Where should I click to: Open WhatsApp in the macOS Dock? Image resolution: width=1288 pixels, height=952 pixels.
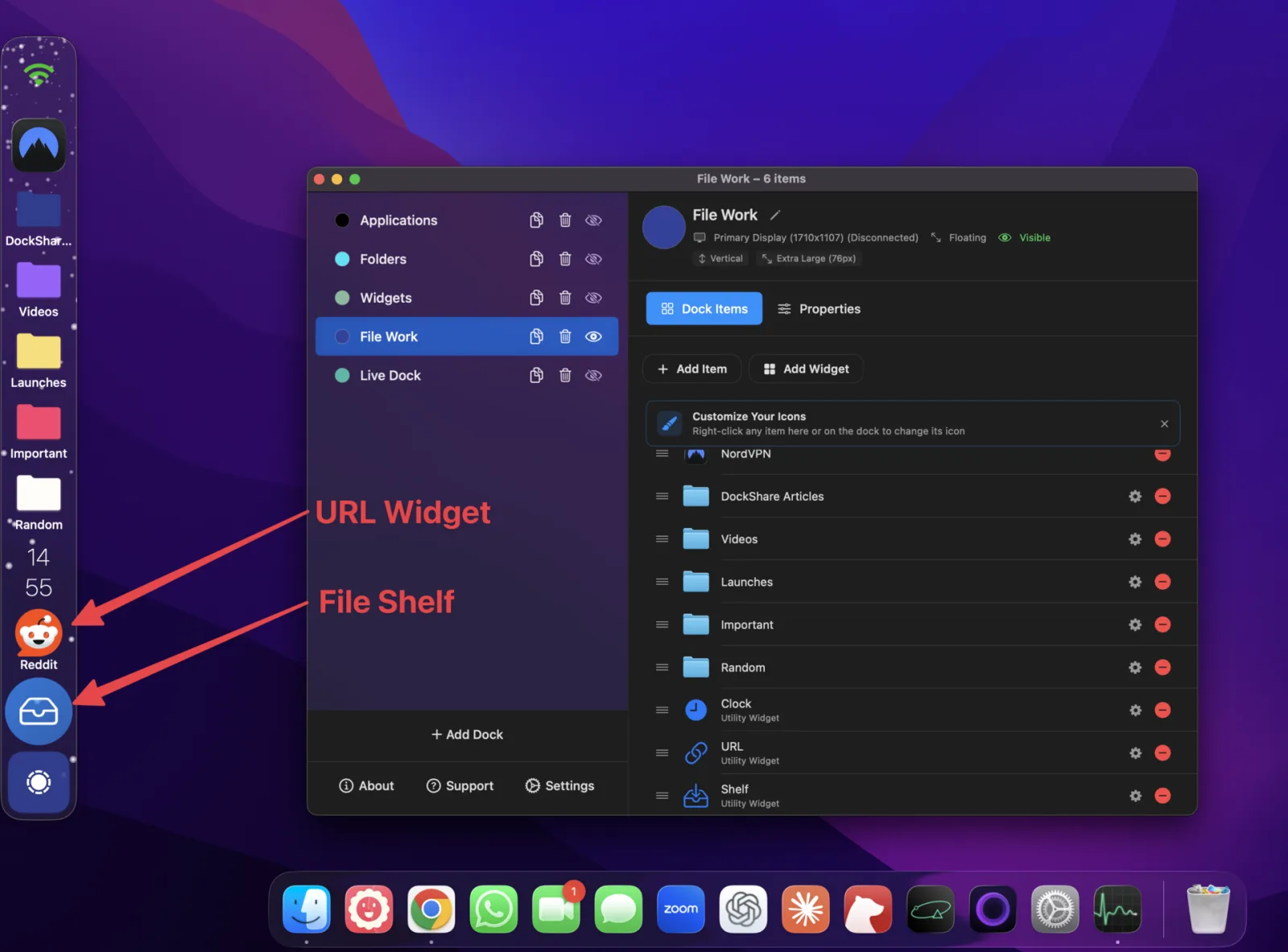coord(493,909)
